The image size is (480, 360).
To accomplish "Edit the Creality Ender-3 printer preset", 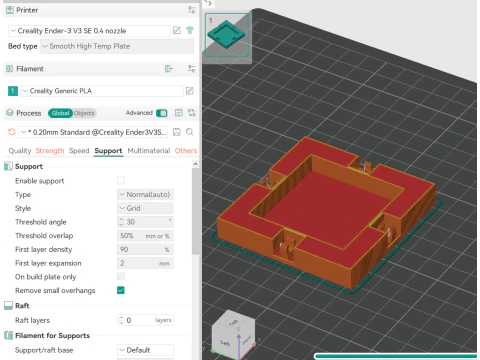I will 177,31.
